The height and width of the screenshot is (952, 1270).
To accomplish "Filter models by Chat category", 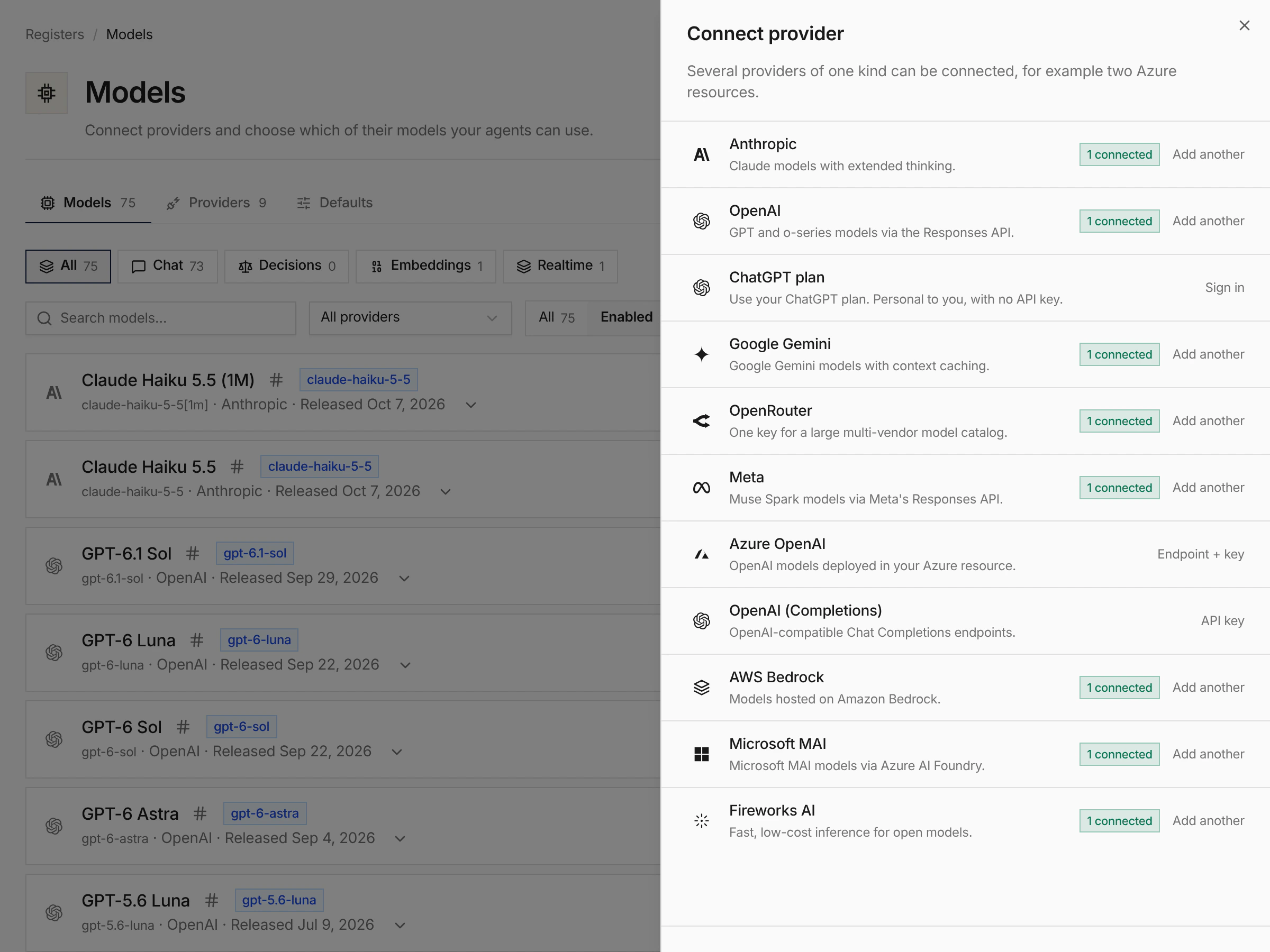I will (168, 266).
